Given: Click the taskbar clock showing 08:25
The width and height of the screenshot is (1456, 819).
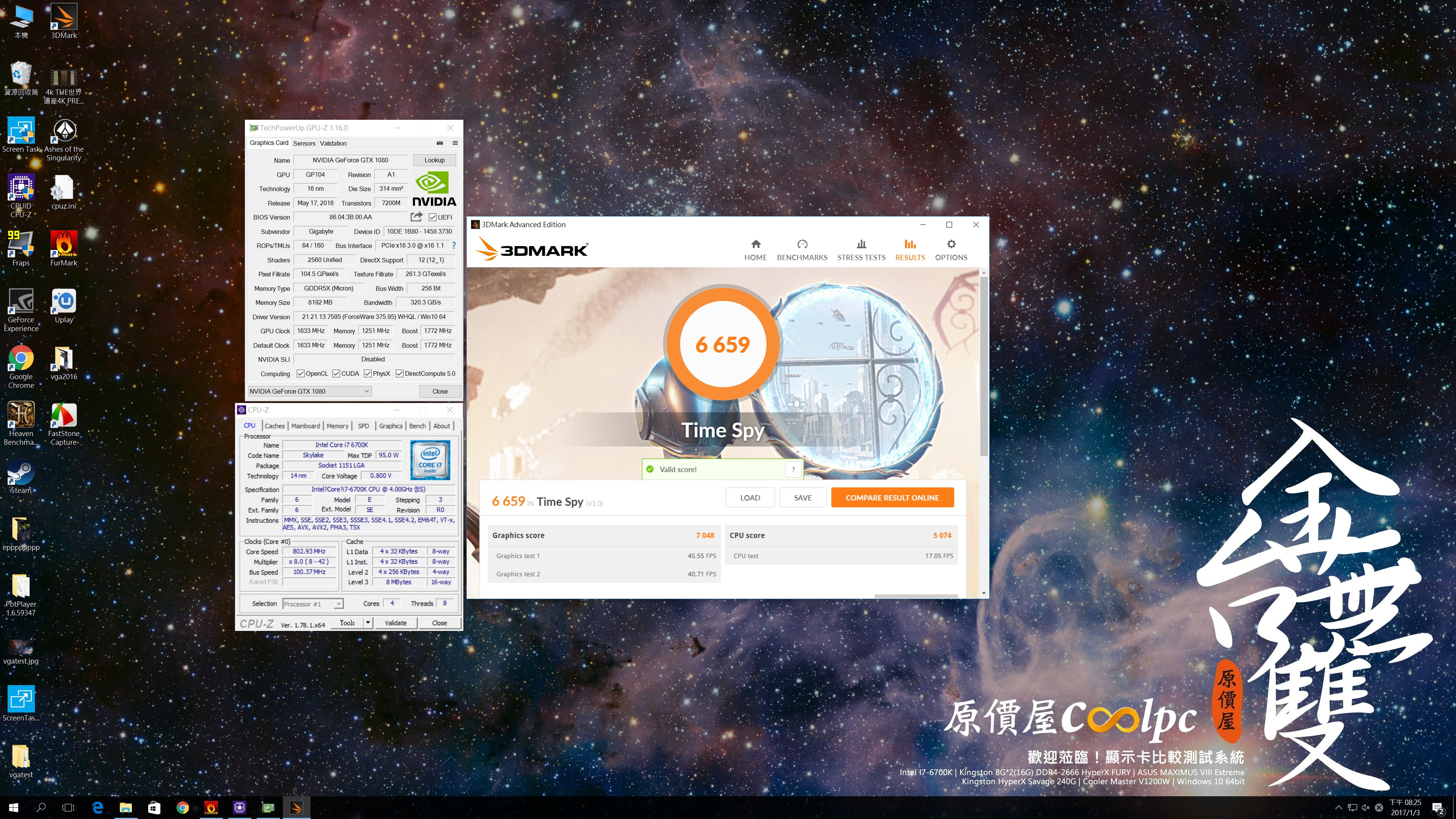Looking at the screenshot, I should pyautogui.click(x=1405, y=808).
